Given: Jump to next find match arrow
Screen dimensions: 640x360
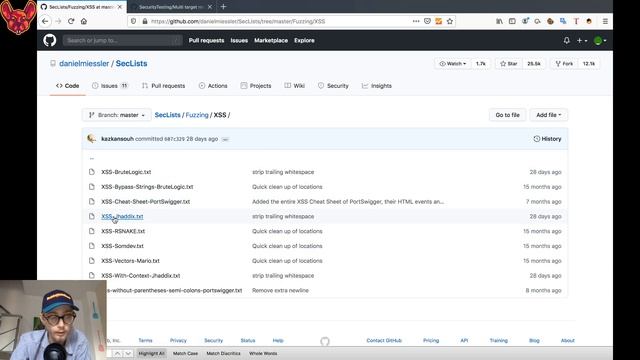Looking at the screenshot, I should [128, 353].
